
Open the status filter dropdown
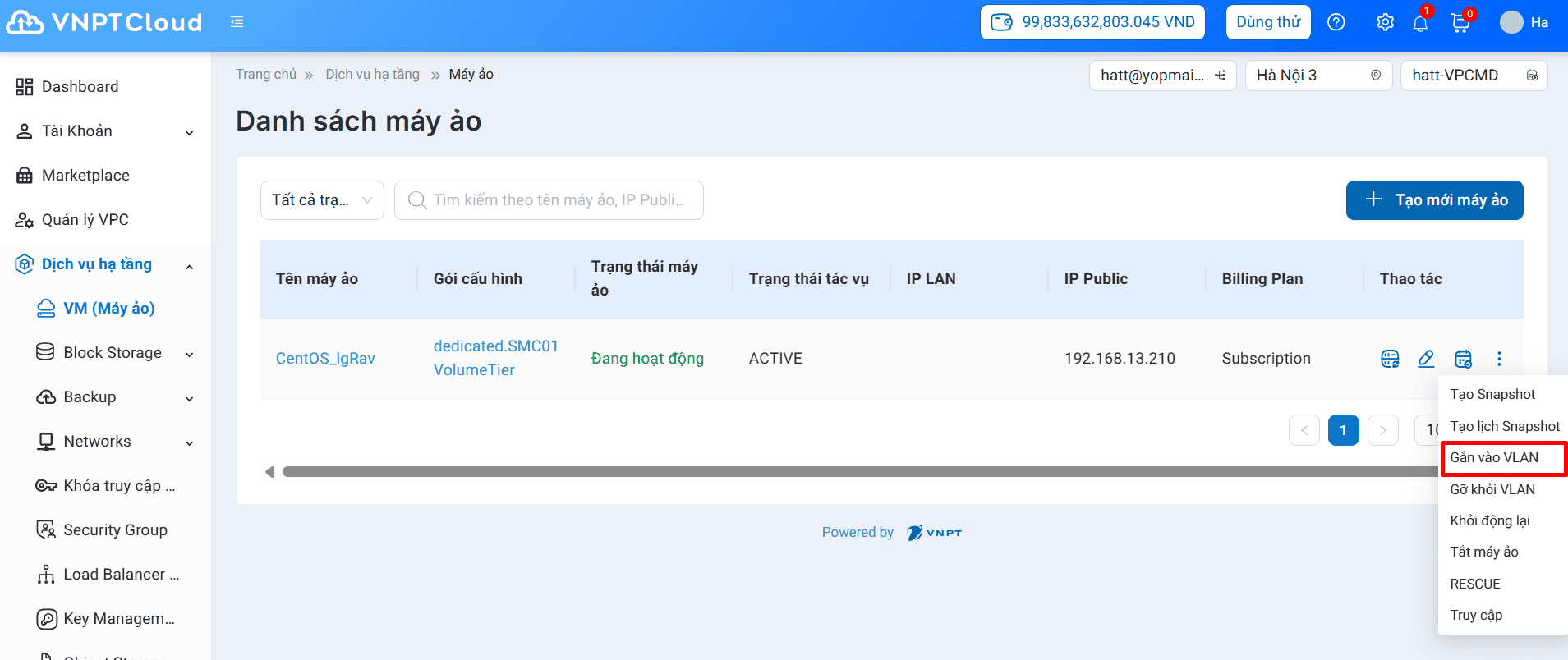[322, 200]
